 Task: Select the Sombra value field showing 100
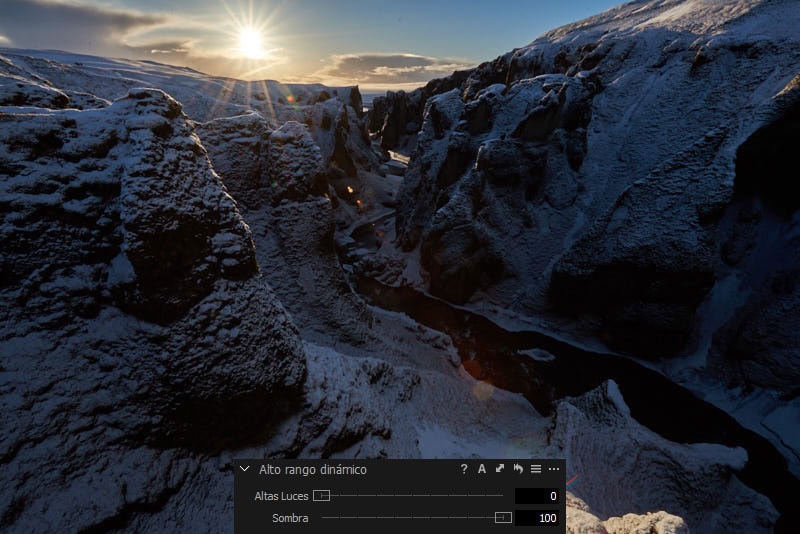pyautogui.click(x=537, y=518)
